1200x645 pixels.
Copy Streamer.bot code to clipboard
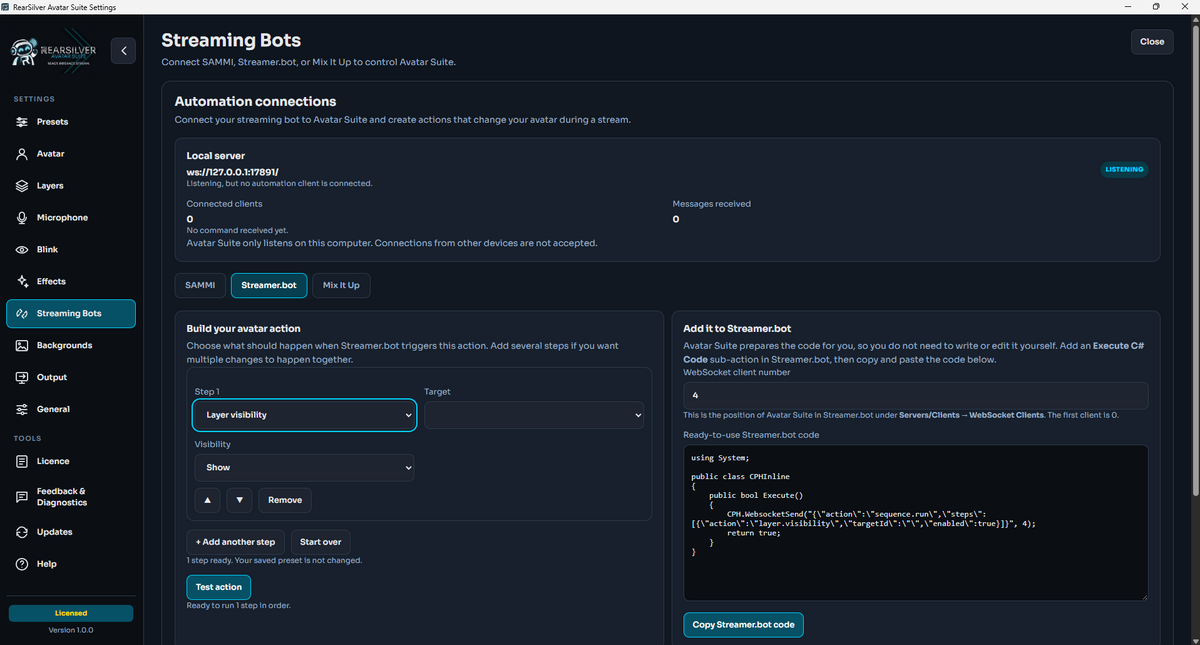pyautogui.click(x=743, y=625)
